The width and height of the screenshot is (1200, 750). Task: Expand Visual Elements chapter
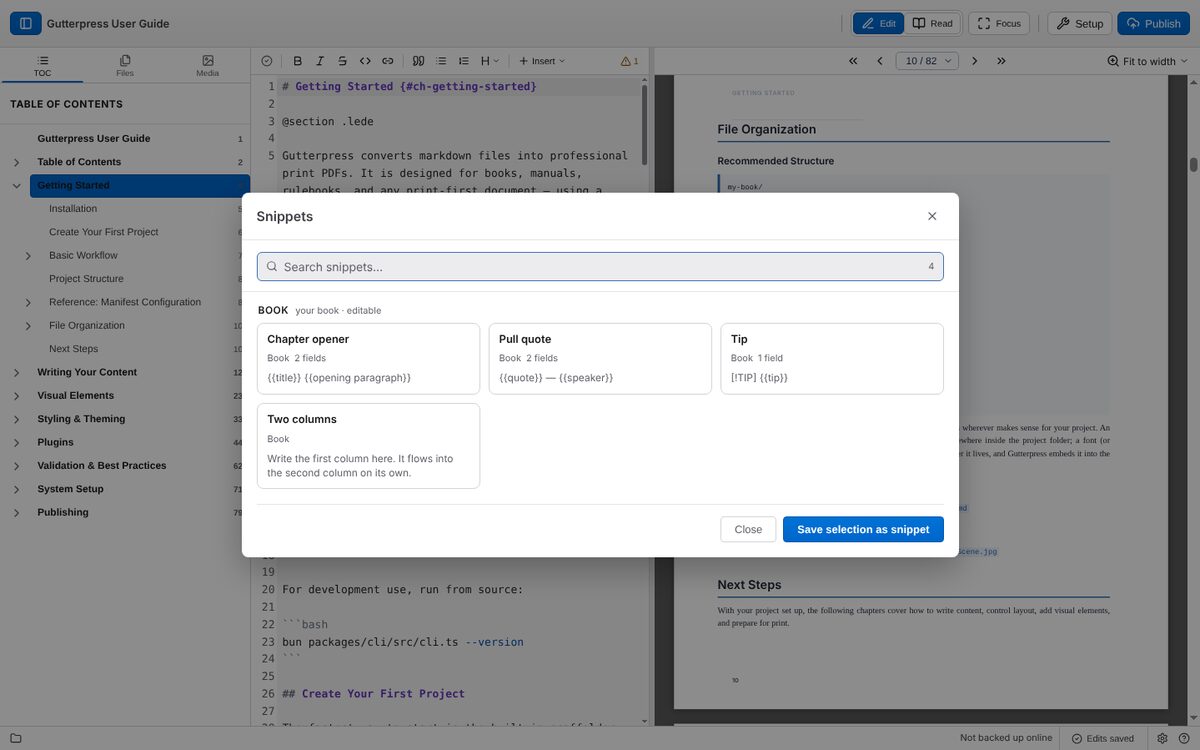coord(16,395)
